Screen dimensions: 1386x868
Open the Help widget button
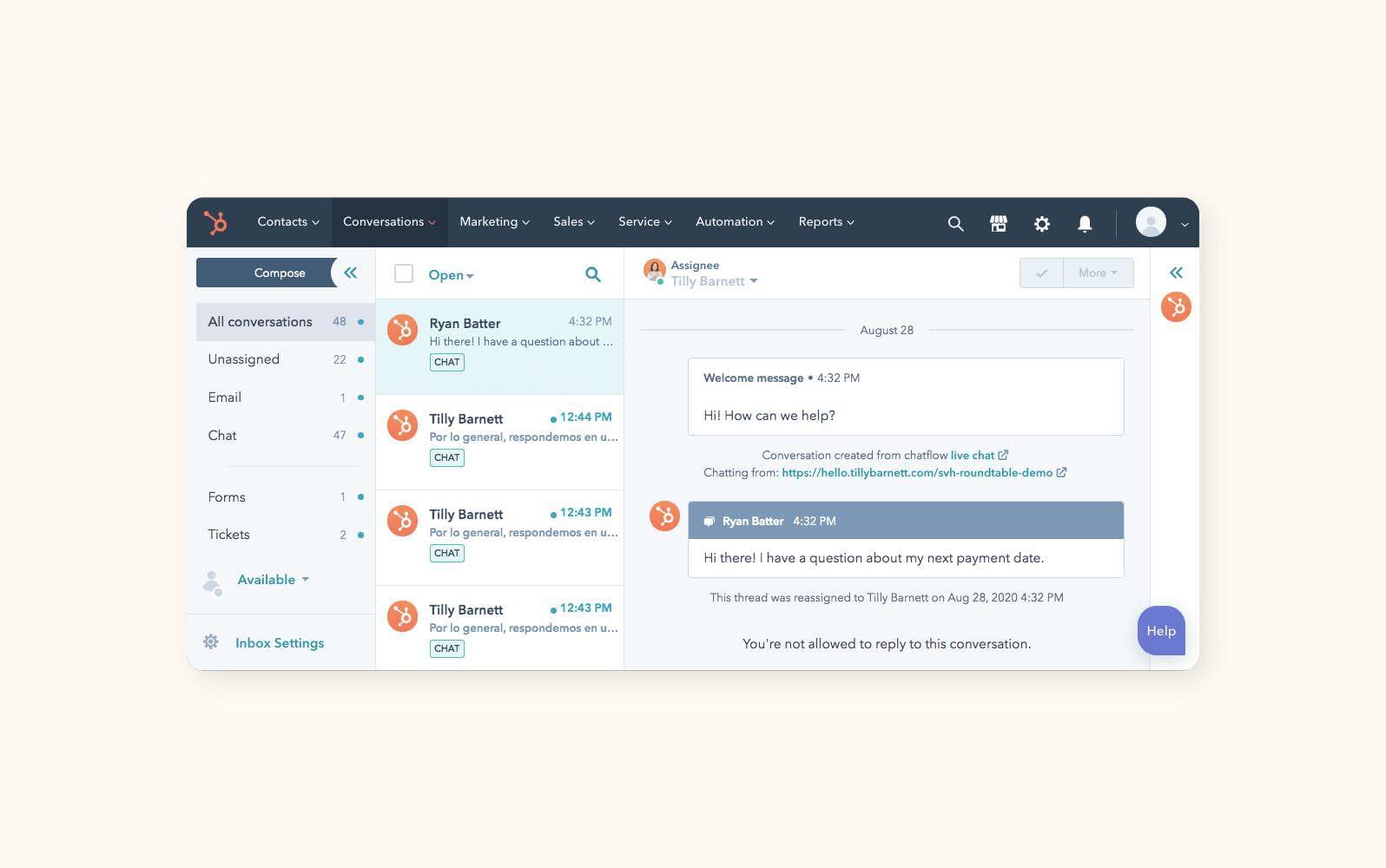1161,631
